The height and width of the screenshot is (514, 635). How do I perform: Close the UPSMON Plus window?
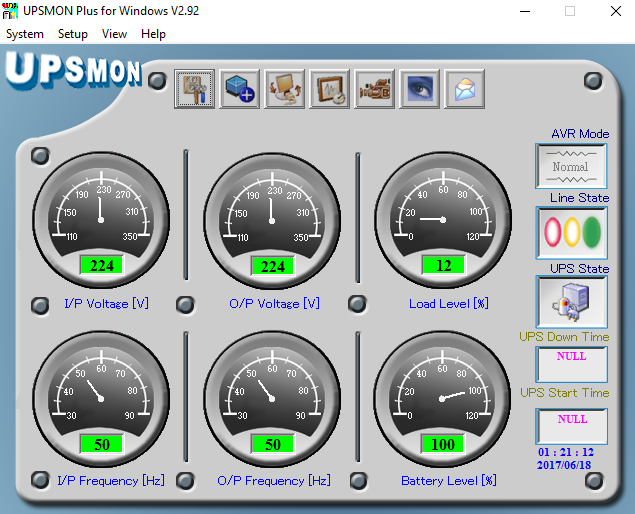[616, 11]
